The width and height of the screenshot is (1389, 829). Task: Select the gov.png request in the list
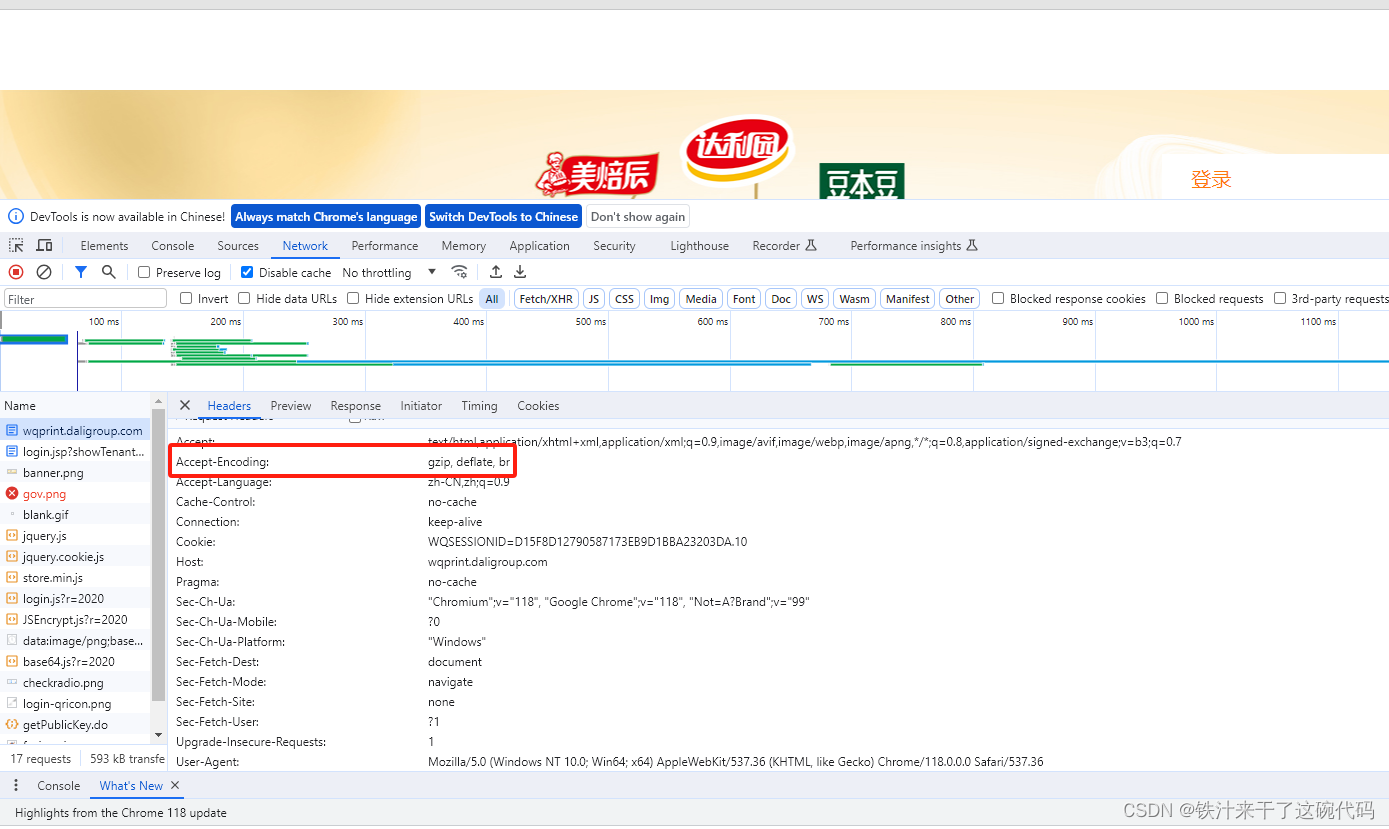tap(44, 493)
